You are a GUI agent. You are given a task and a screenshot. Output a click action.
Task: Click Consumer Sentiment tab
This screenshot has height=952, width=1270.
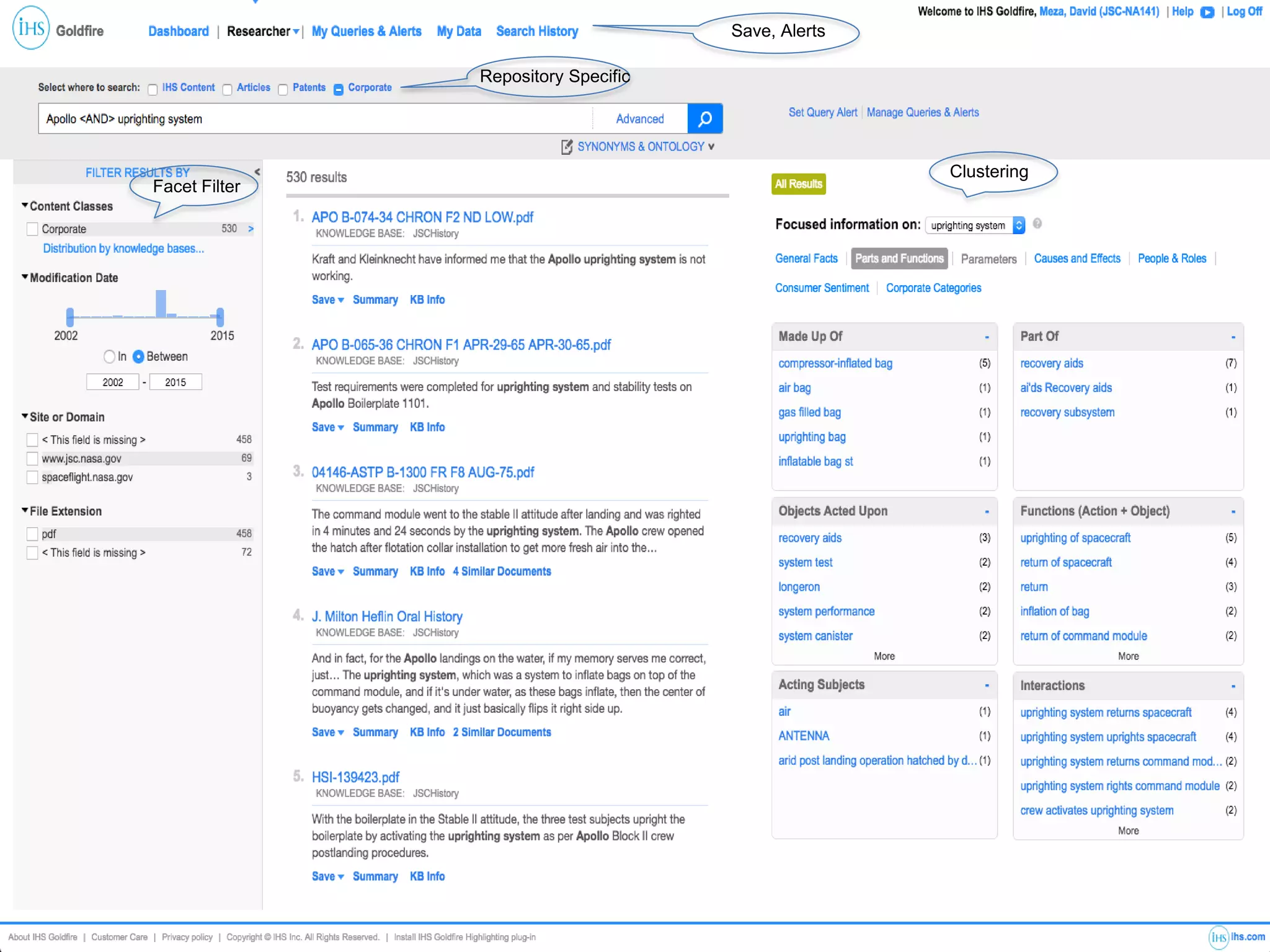point(822,288)
